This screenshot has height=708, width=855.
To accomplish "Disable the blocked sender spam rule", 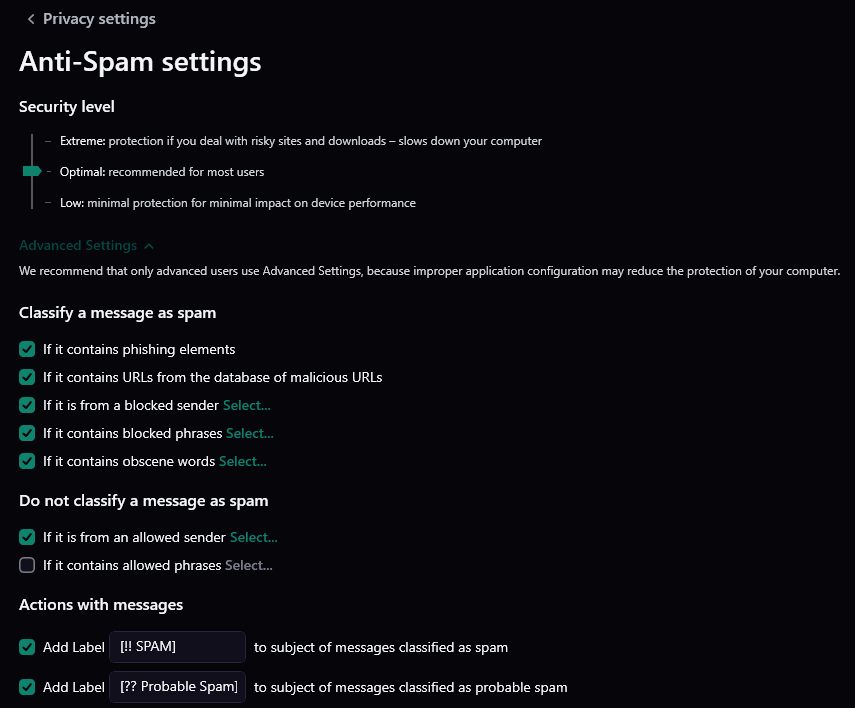I will pos(27,405).
